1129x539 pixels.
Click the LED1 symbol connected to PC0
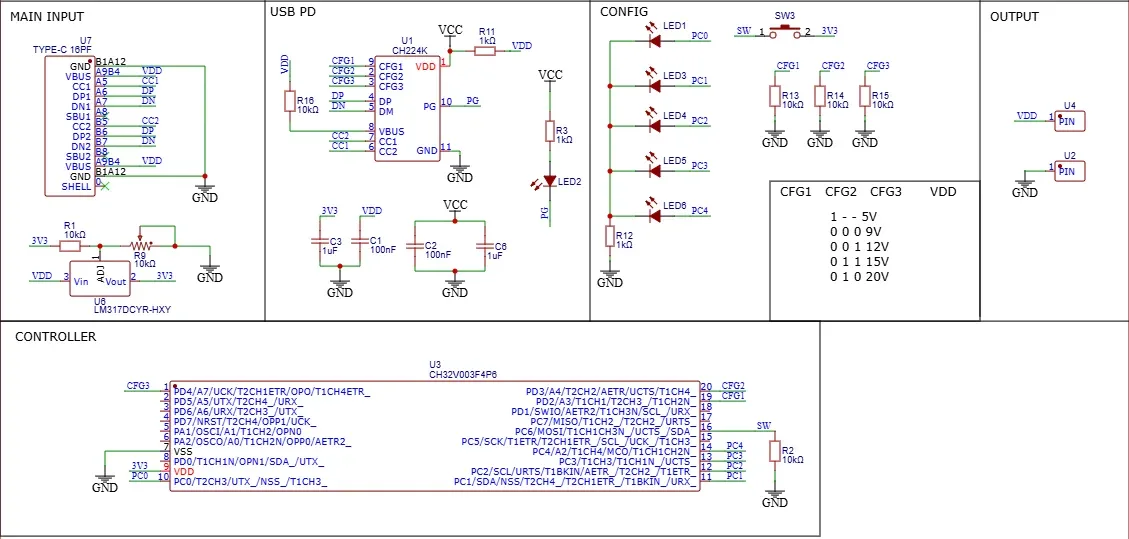point(655,41)
